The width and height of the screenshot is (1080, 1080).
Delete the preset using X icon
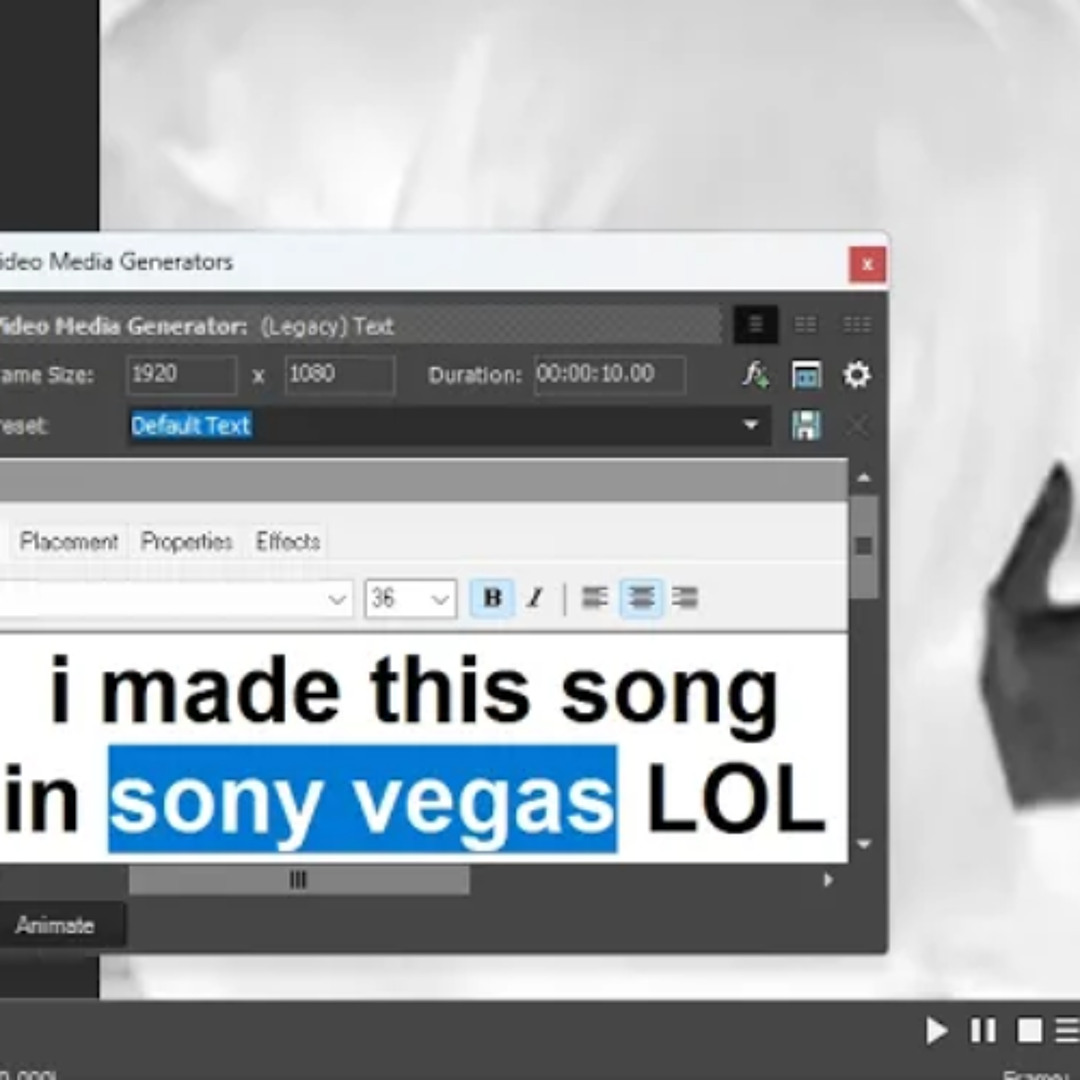858,426
